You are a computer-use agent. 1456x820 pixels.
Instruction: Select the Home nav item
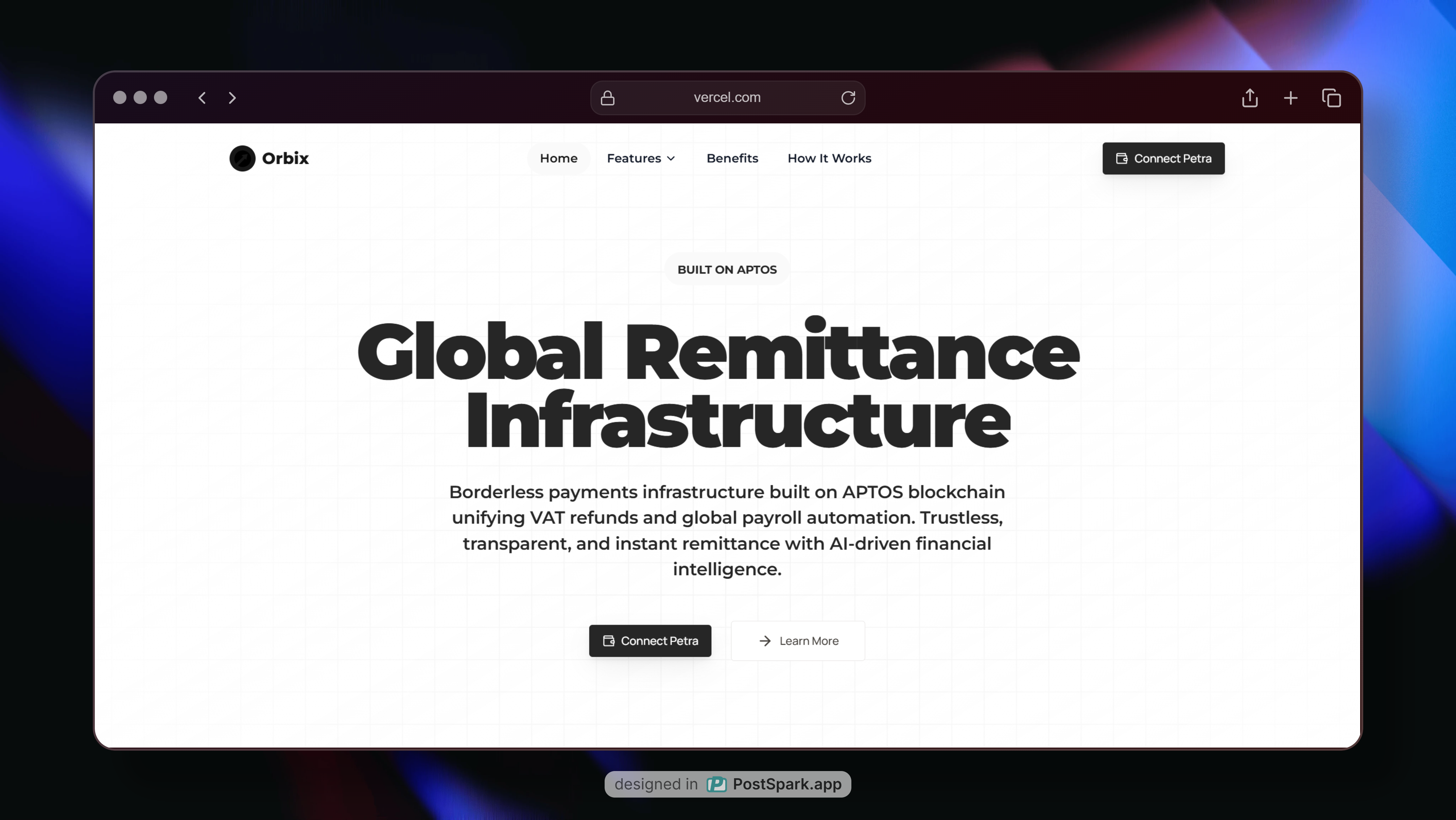pyautogui.click(x=558, y=158)
